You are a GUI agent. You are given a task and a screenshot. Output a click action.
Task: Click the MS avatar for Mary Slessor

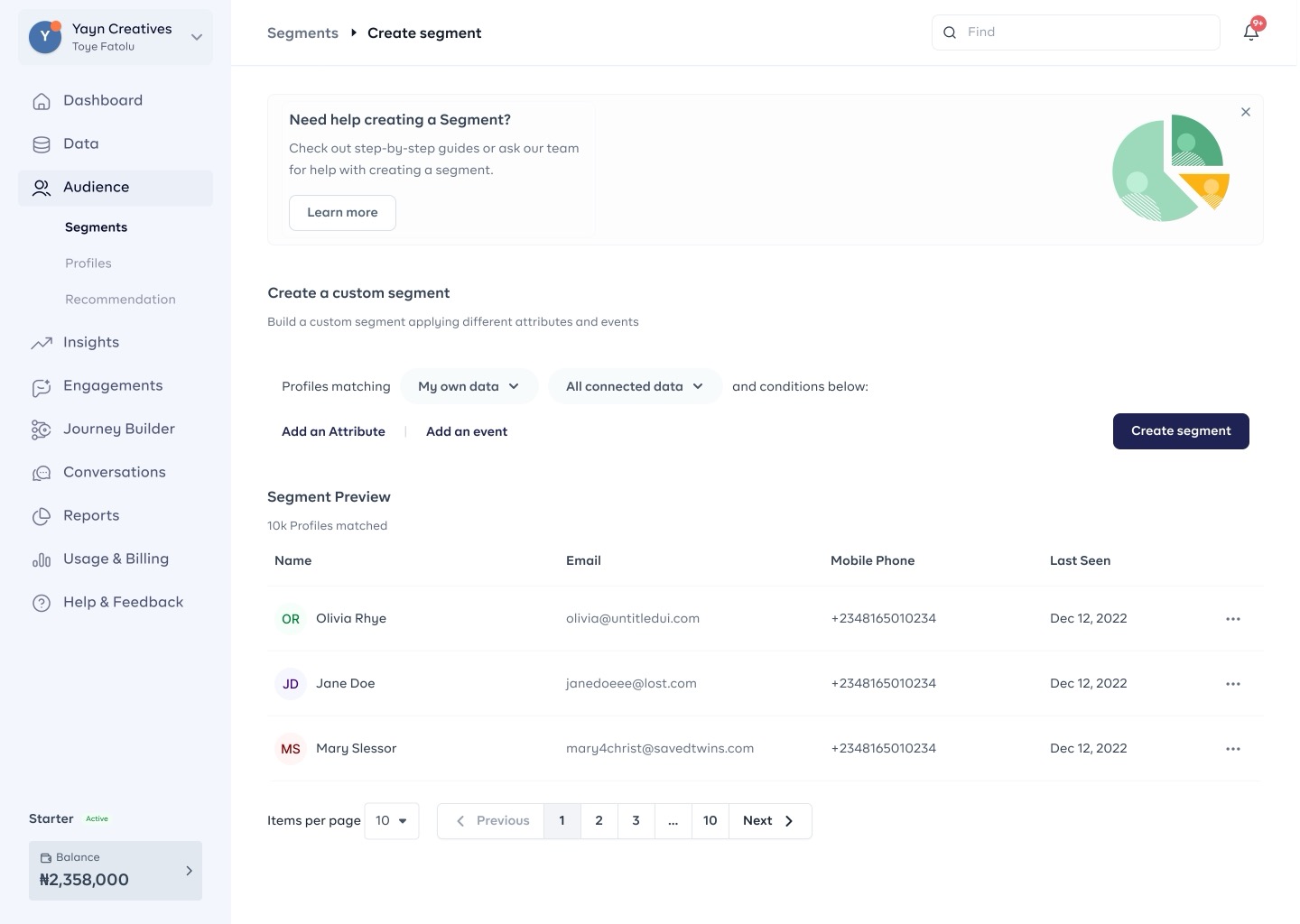coord(291,749)
